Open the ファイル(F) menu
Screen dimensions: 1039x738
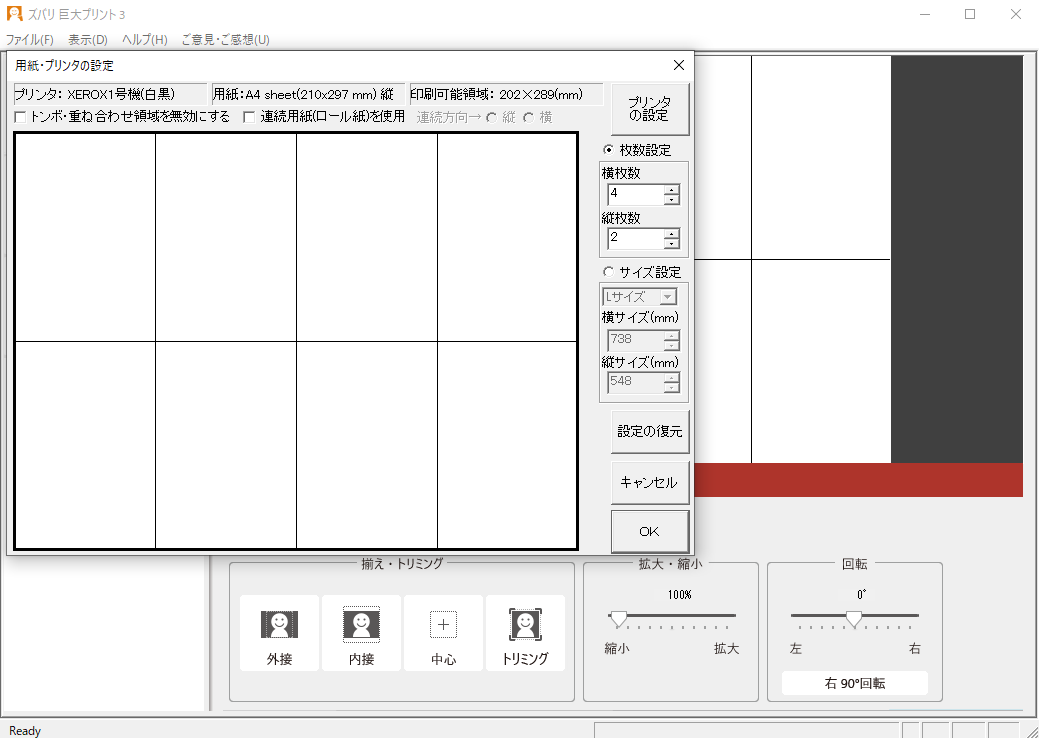(x=28, y=40)
